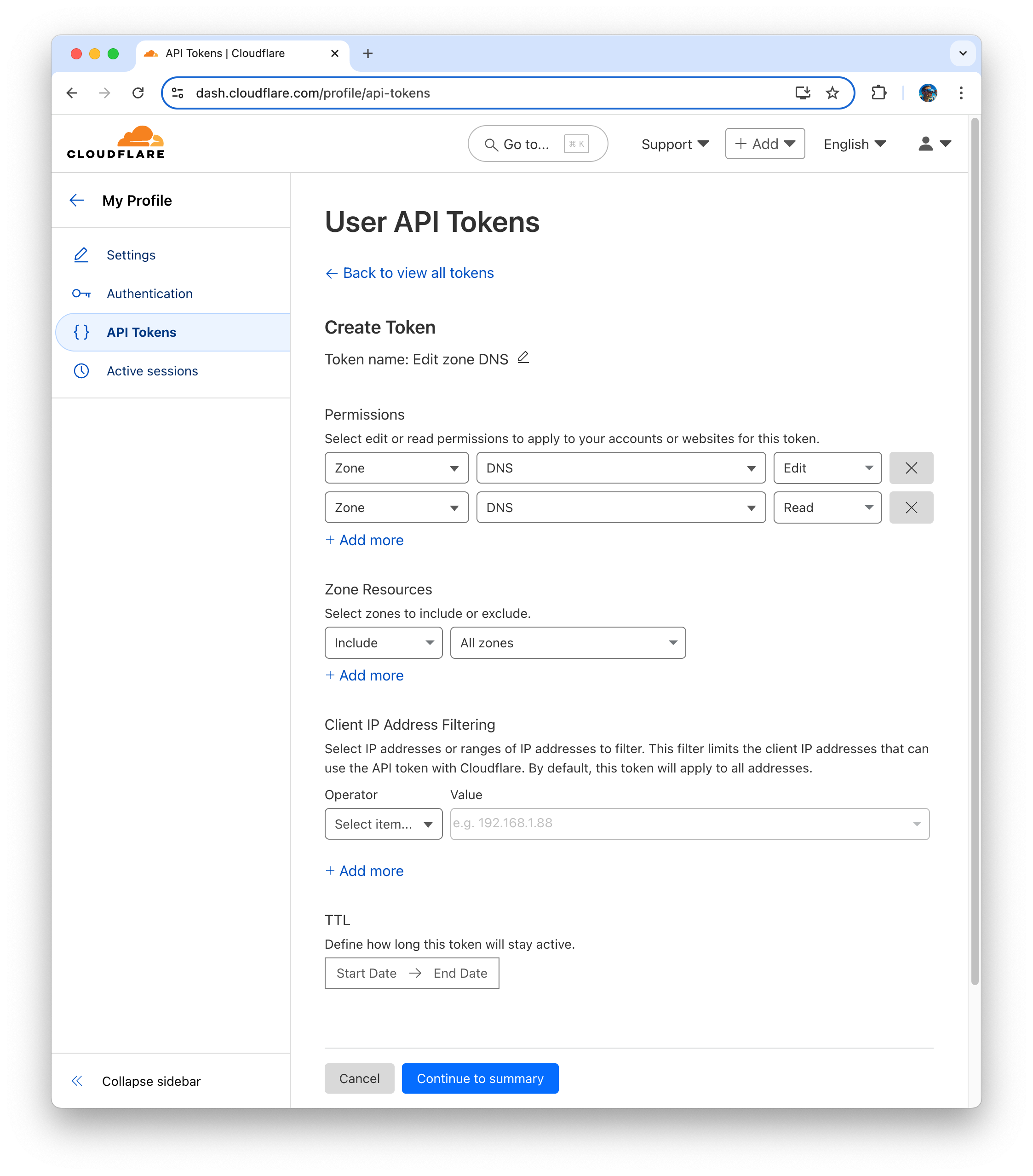Remove the Zone DNS Edit permission row
1033x1176 pixels.
911,468
